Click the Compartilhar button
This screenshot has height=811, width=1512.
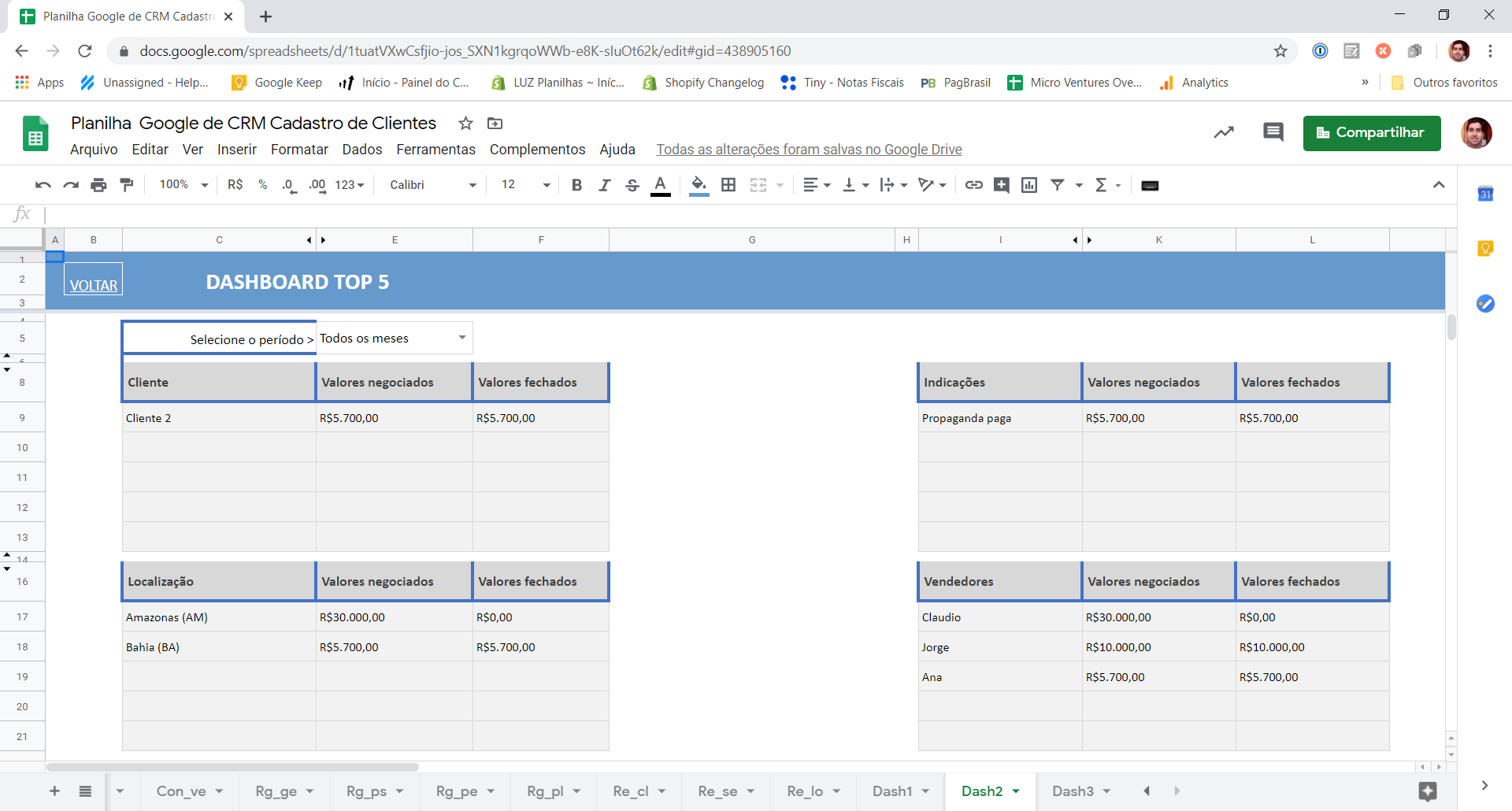[x=1372, y=133]
